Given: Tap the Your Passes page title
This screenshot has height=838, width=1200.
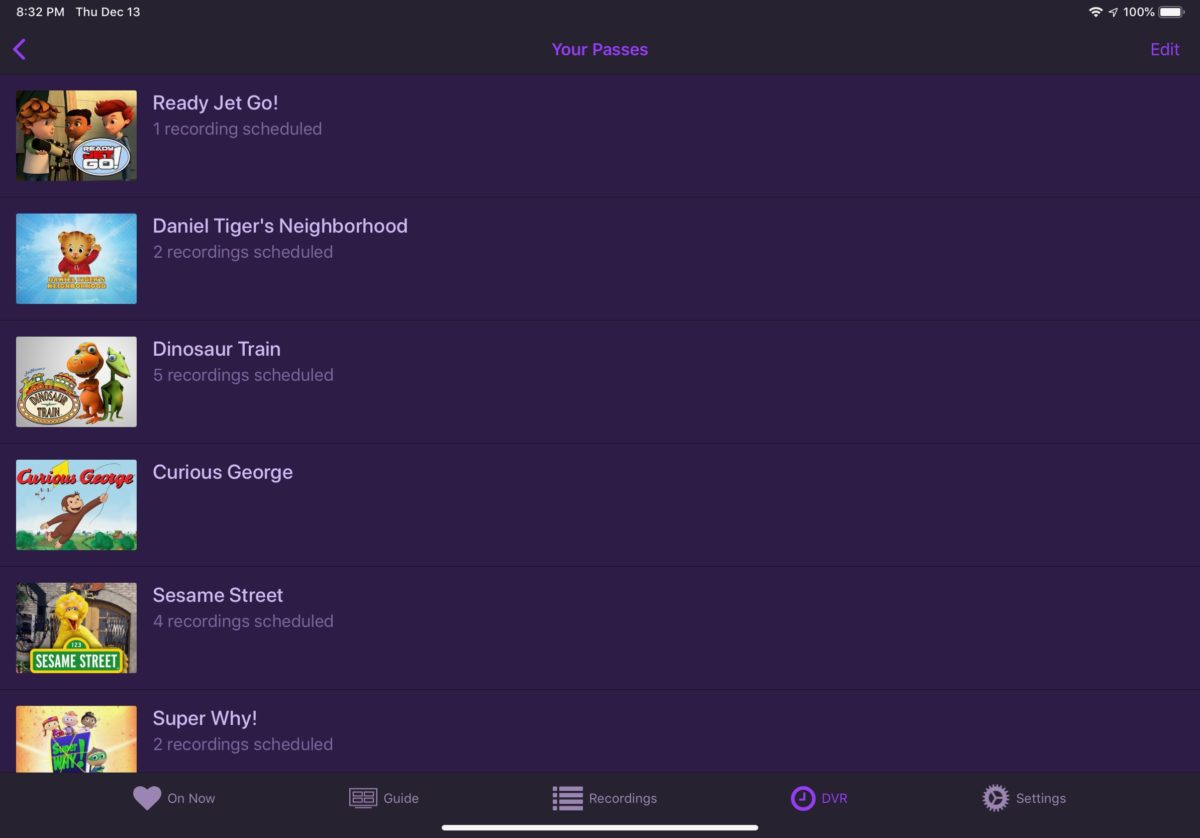Looking at the screenshot, I should tap(600, 49).
